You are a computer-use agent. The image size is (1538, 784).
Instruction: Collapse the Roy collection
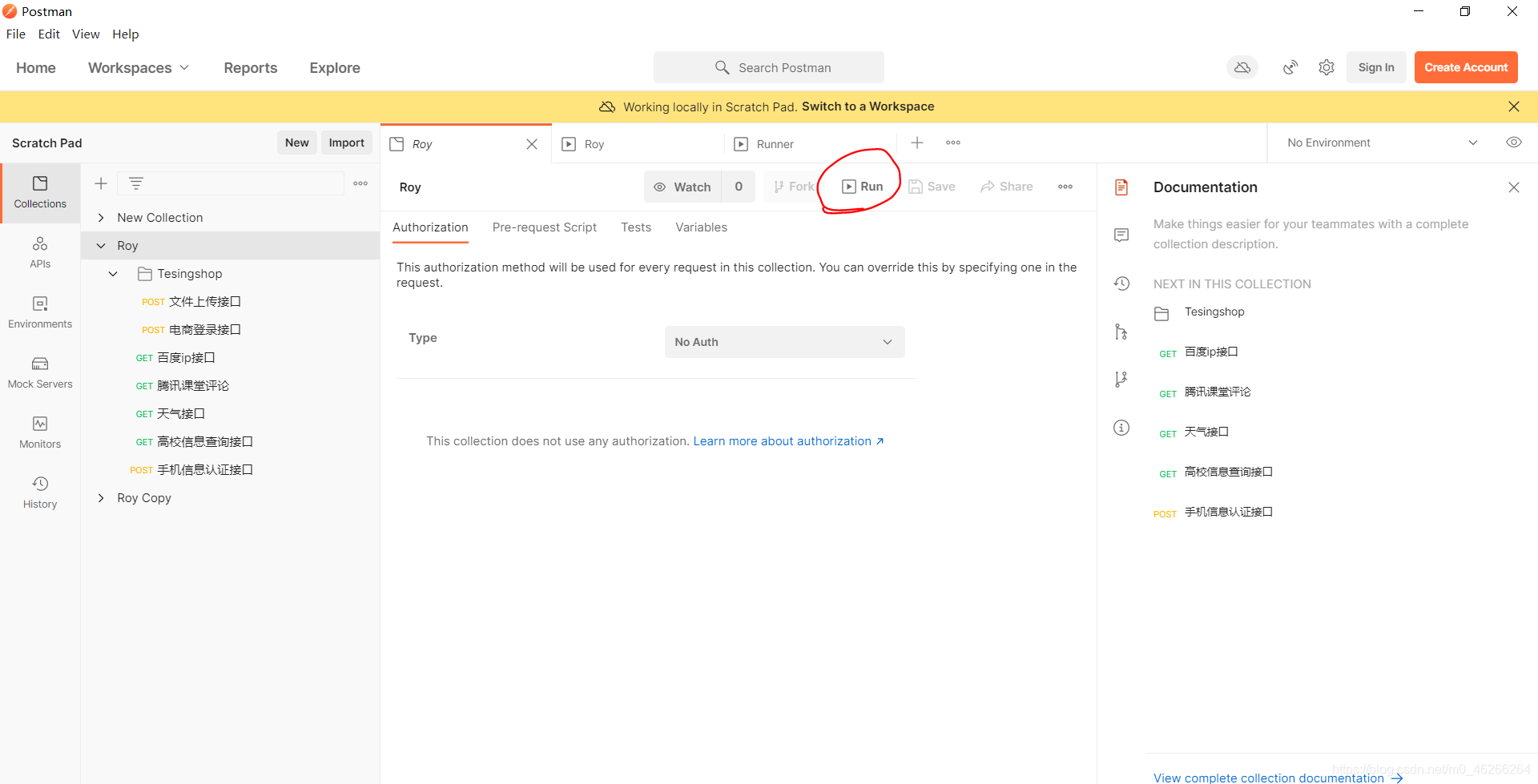(101, 246)
